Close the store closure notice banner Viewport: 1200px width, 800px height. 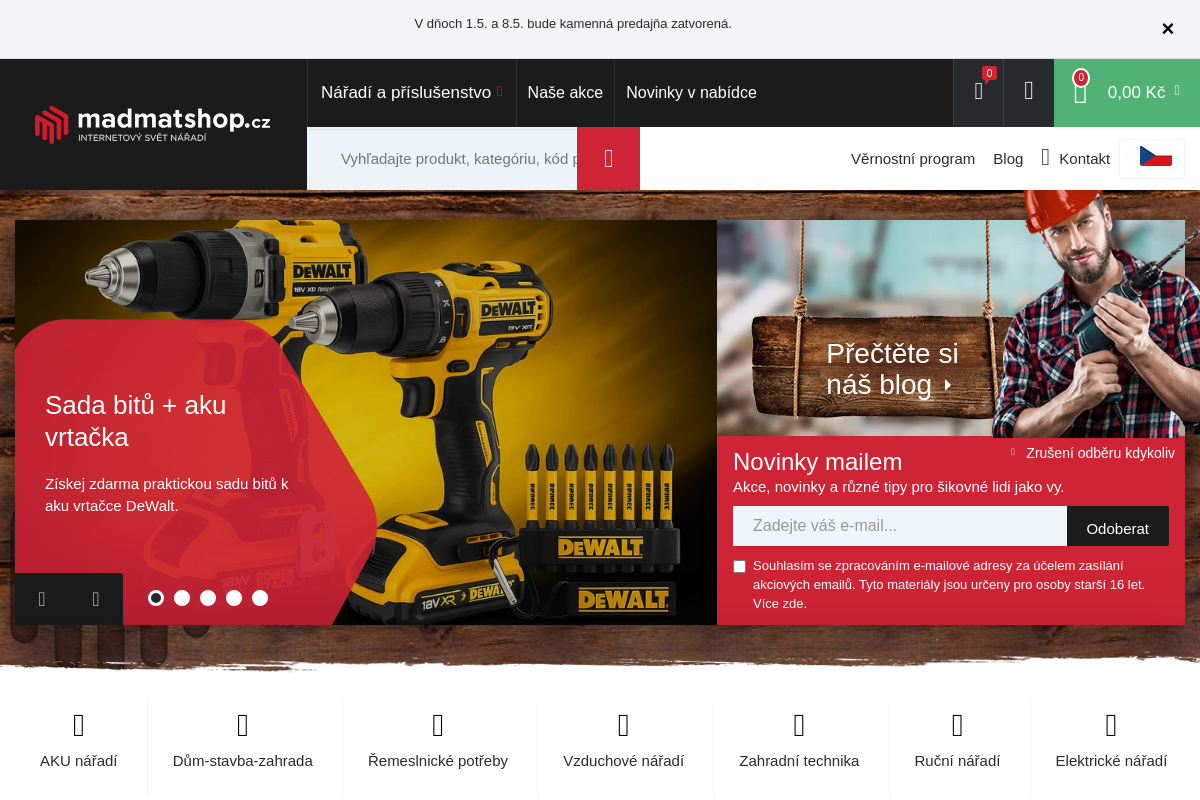click(1167, 29)
